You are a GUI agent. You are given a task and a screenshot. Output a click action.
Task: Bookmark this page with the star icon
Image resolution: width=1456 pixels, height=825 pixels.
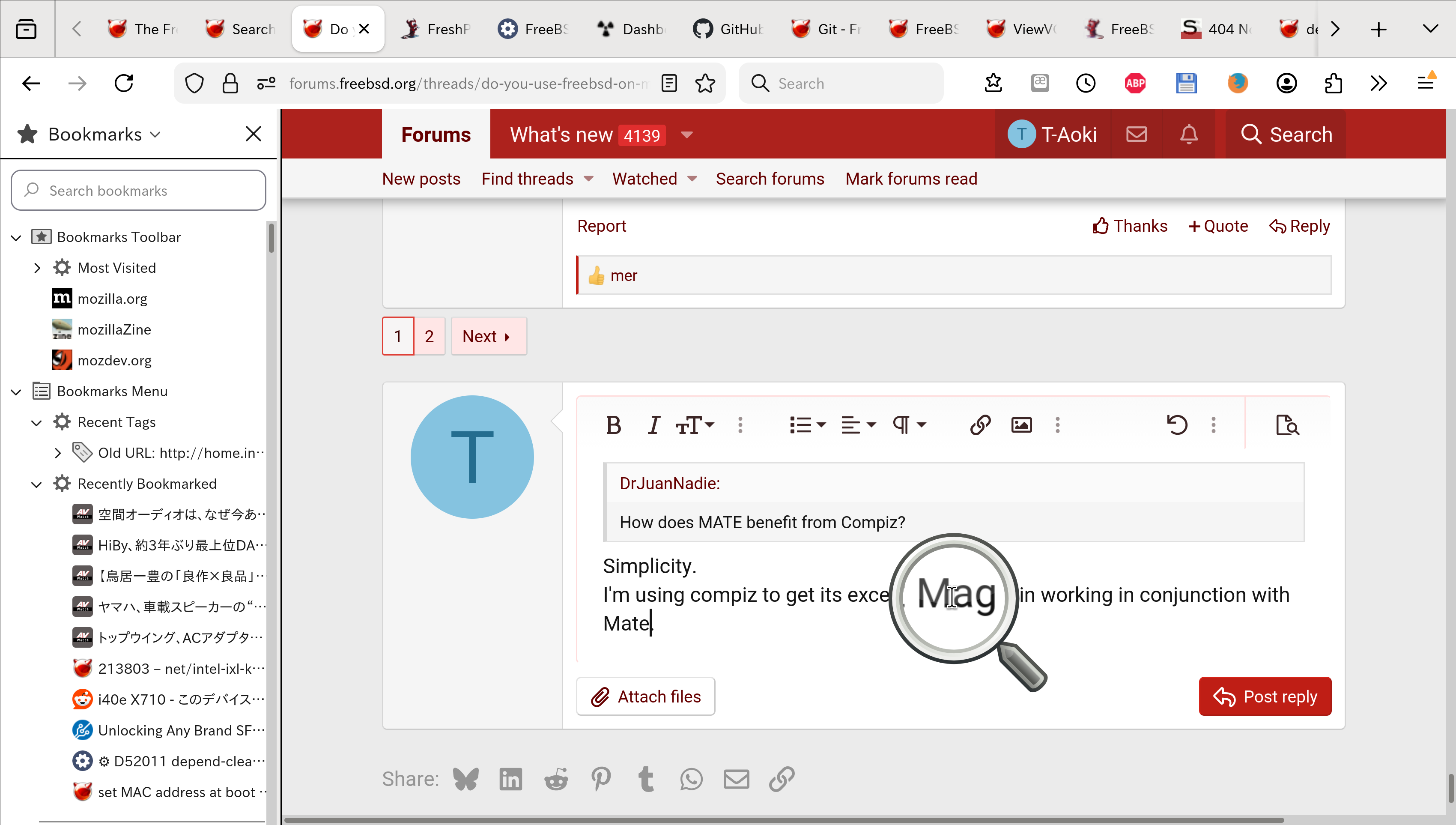pyautogui.click(x=705, y=83)
